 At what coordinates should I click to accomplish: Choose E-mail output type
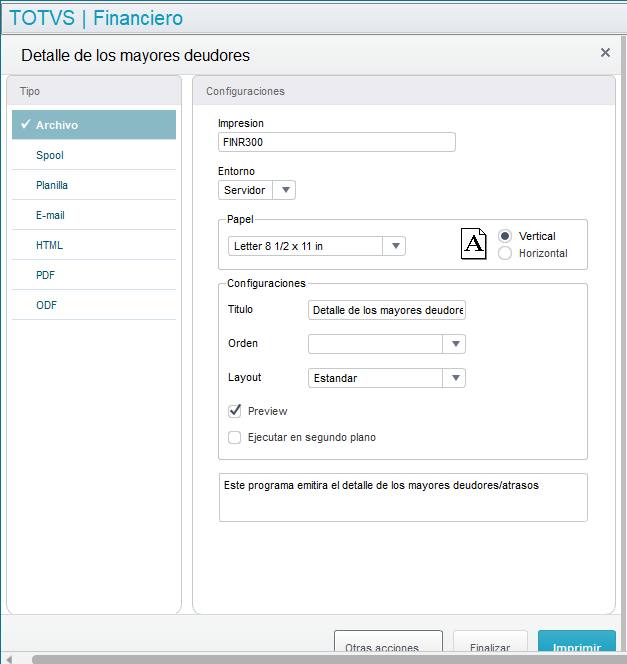pos(94,215)
